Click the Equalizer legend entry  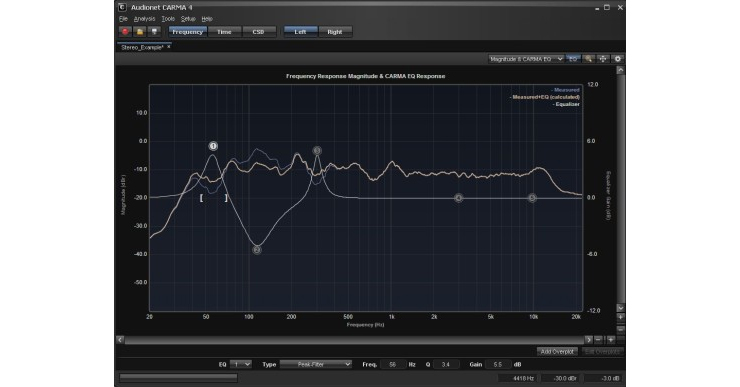[566, 104]
